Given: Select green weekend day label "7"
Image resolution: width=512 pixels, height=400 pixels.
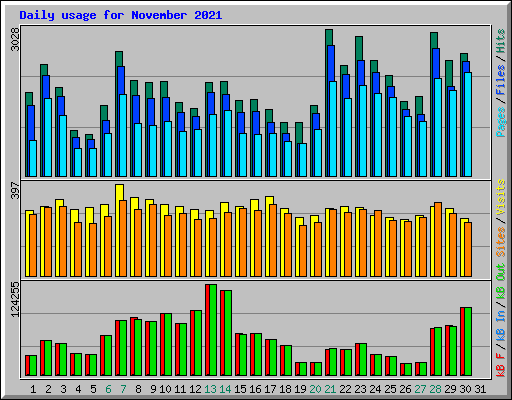Looking at the screenshot, I should (x=123, y=389).
